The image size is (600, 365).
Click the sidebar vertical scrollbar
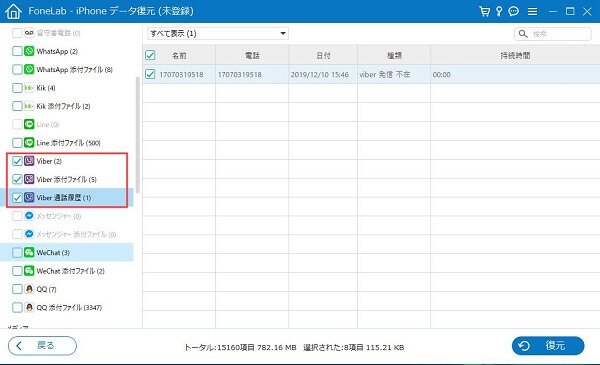point(138,135)
